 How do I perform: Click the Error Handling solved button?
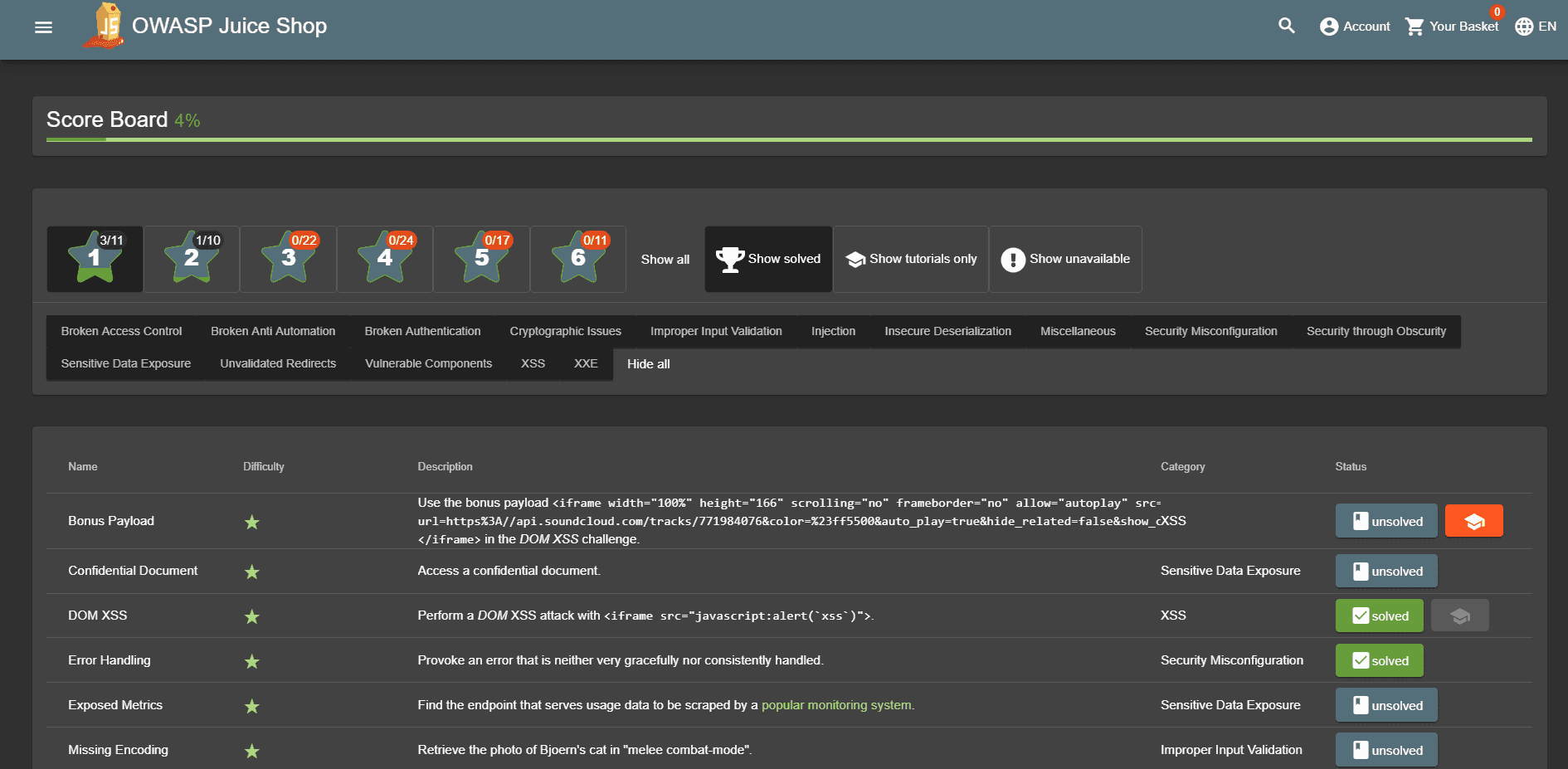click(x=1379, y=660)
